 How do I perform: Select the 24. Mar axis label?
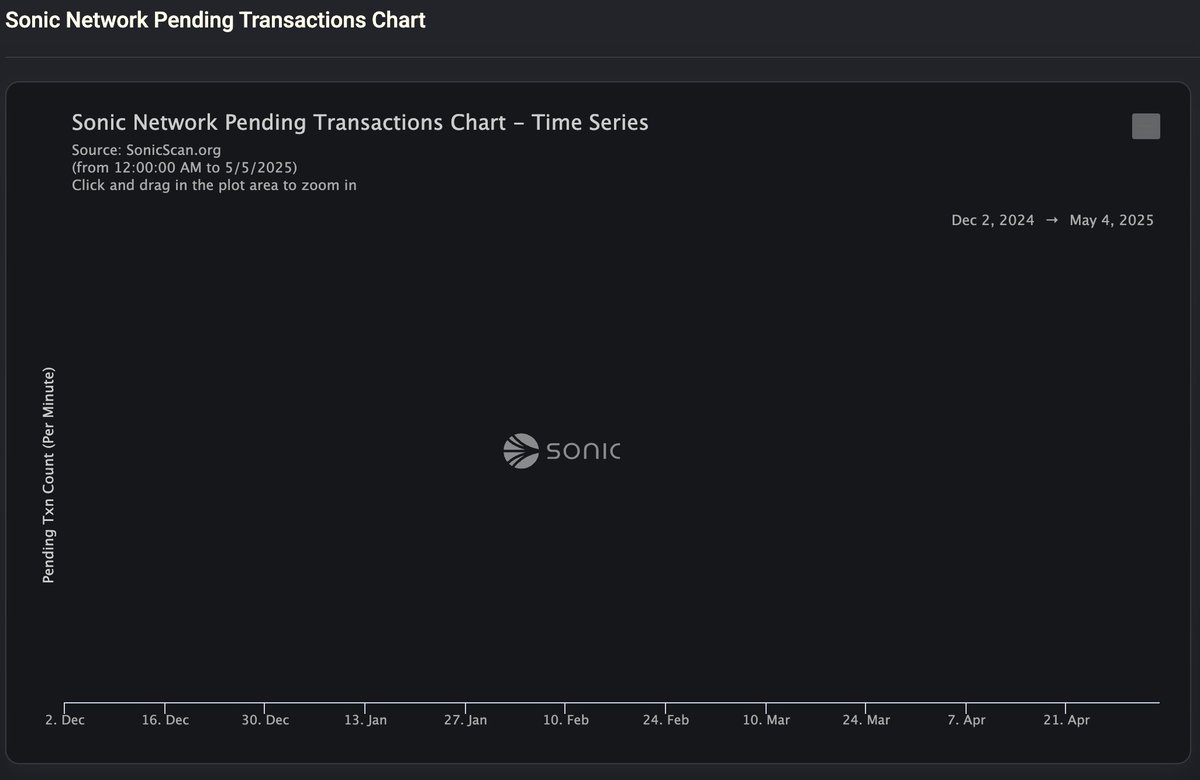865,720
